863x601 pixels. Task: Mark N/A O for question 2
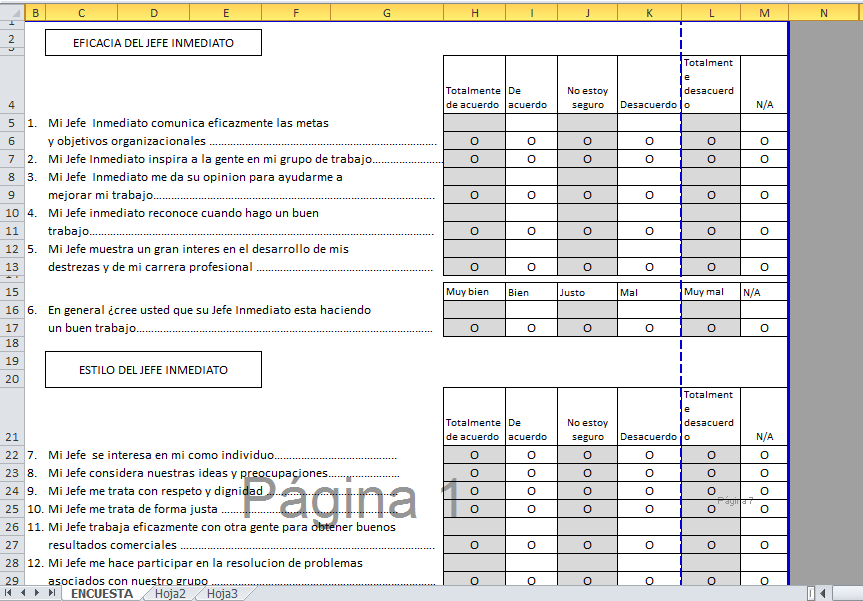pyautogui.click(x=764, y=159)
